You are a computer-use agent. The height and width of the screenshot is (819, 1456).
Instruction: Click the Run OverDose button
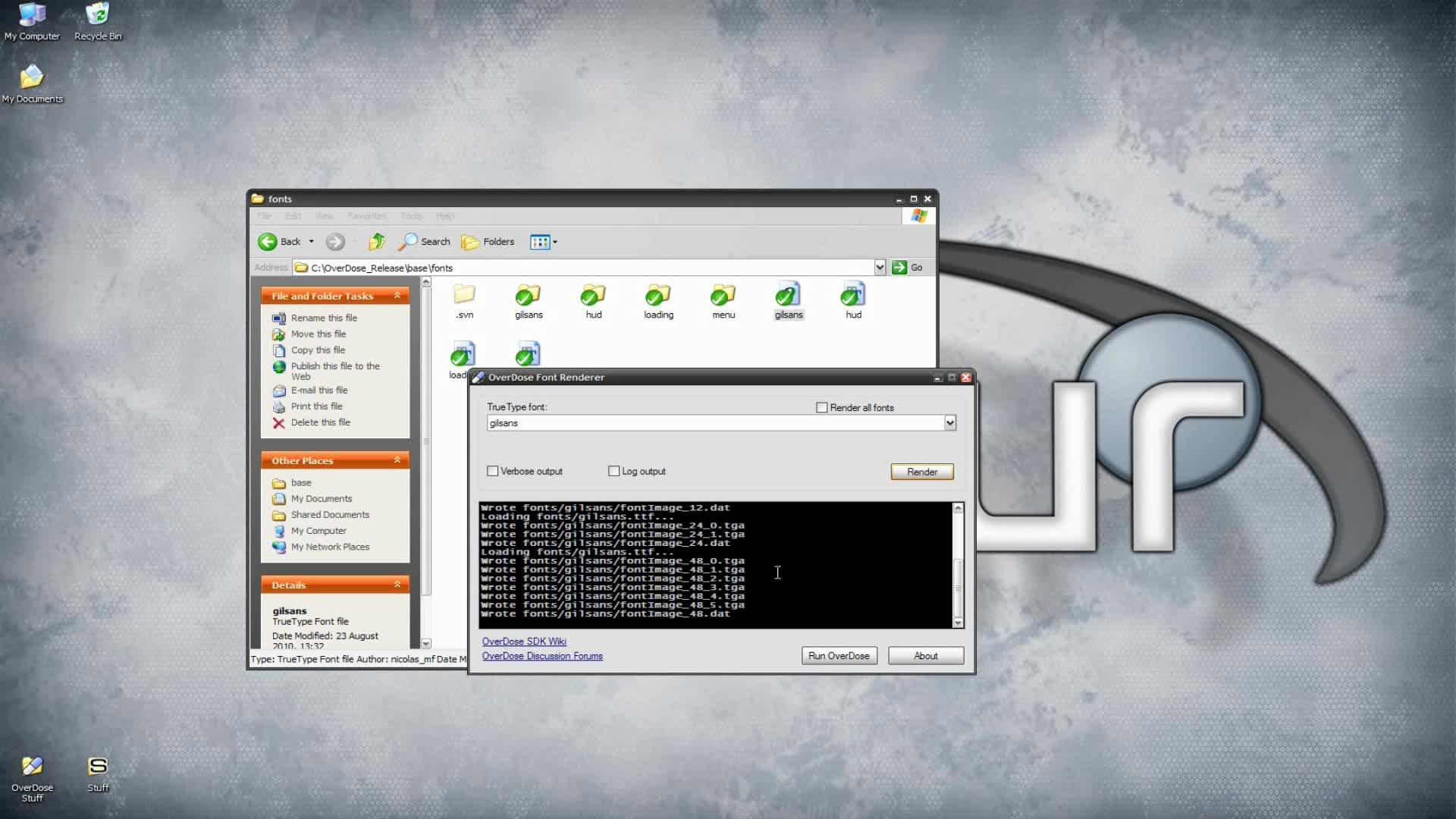click(839, 656)
